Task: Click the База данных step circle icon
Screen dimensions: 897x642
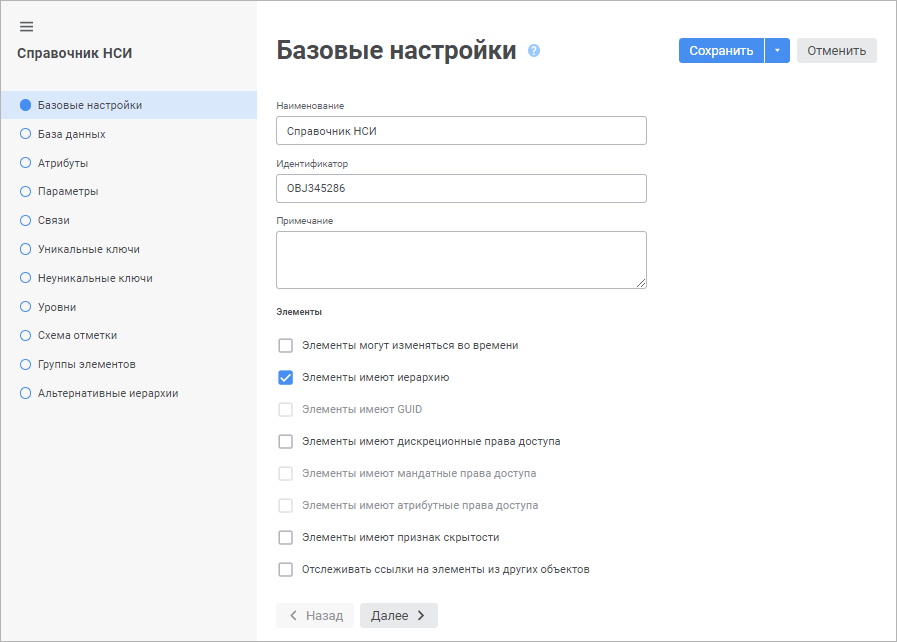Action: point(26,134)
